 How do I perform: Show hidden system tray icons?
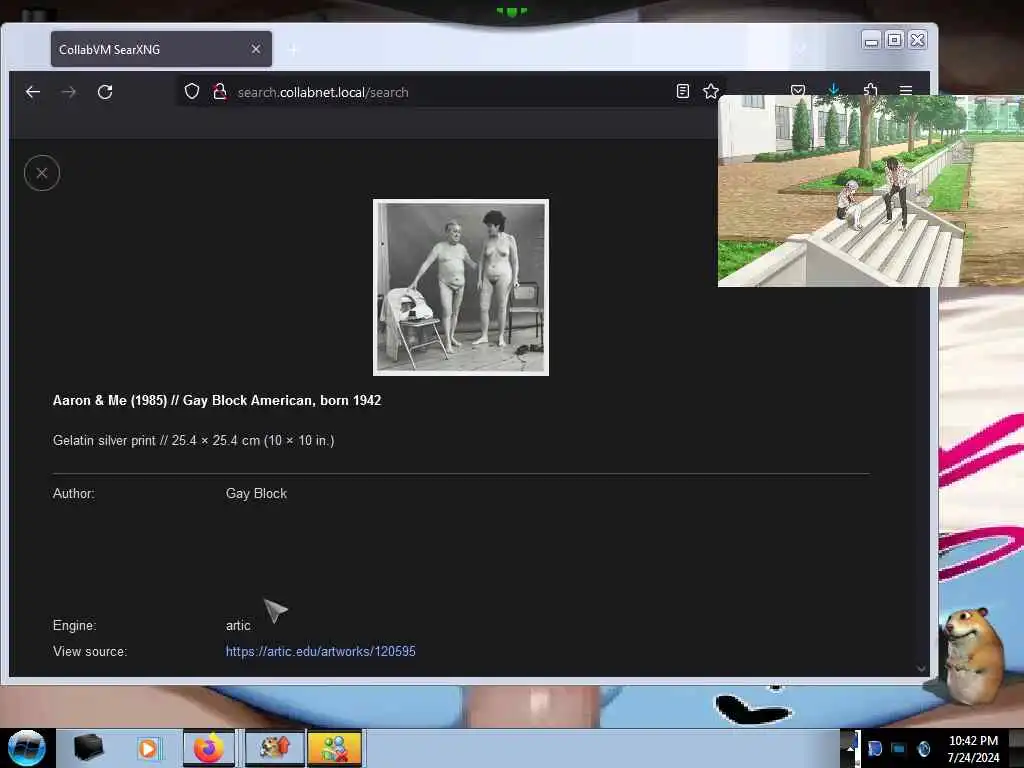[x=849, y=748]
